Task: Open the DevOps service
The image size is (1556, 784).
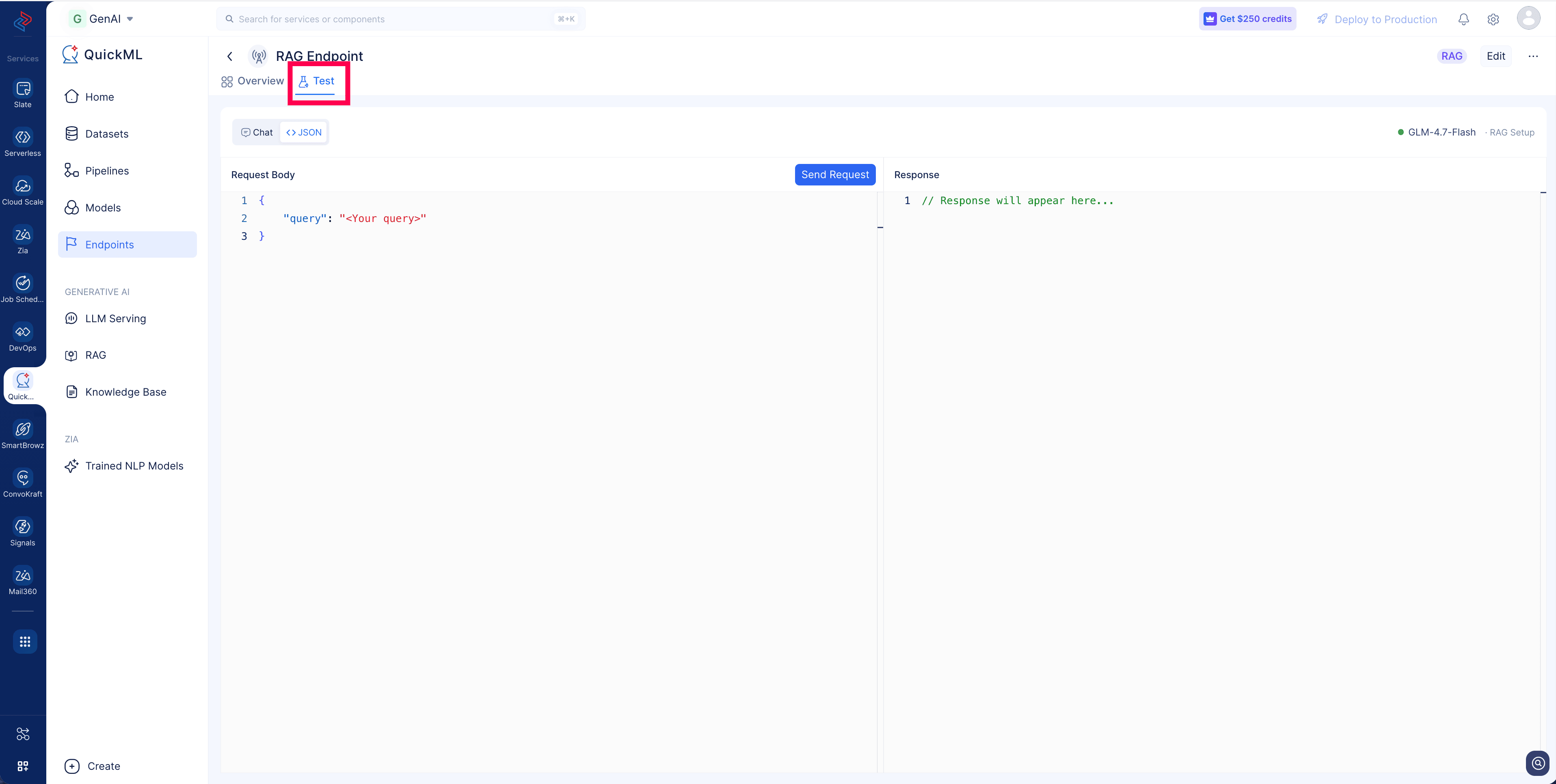Action: click(23, 338)
